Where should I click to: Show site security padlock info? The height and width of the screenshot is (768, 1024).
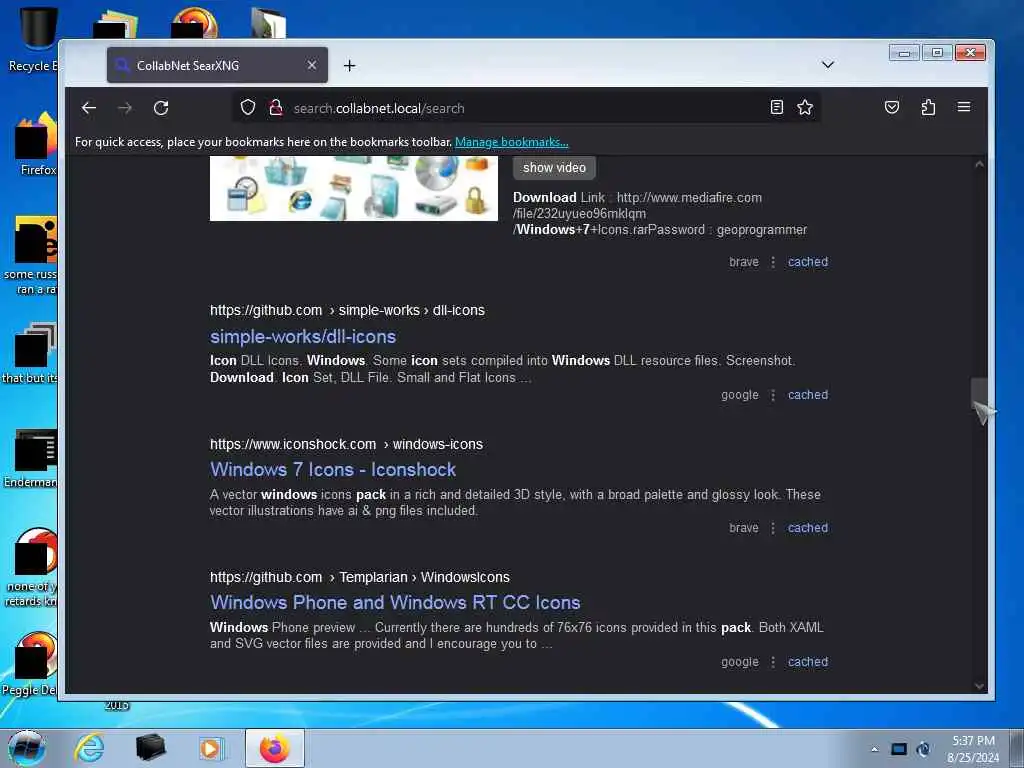[276, 107]
